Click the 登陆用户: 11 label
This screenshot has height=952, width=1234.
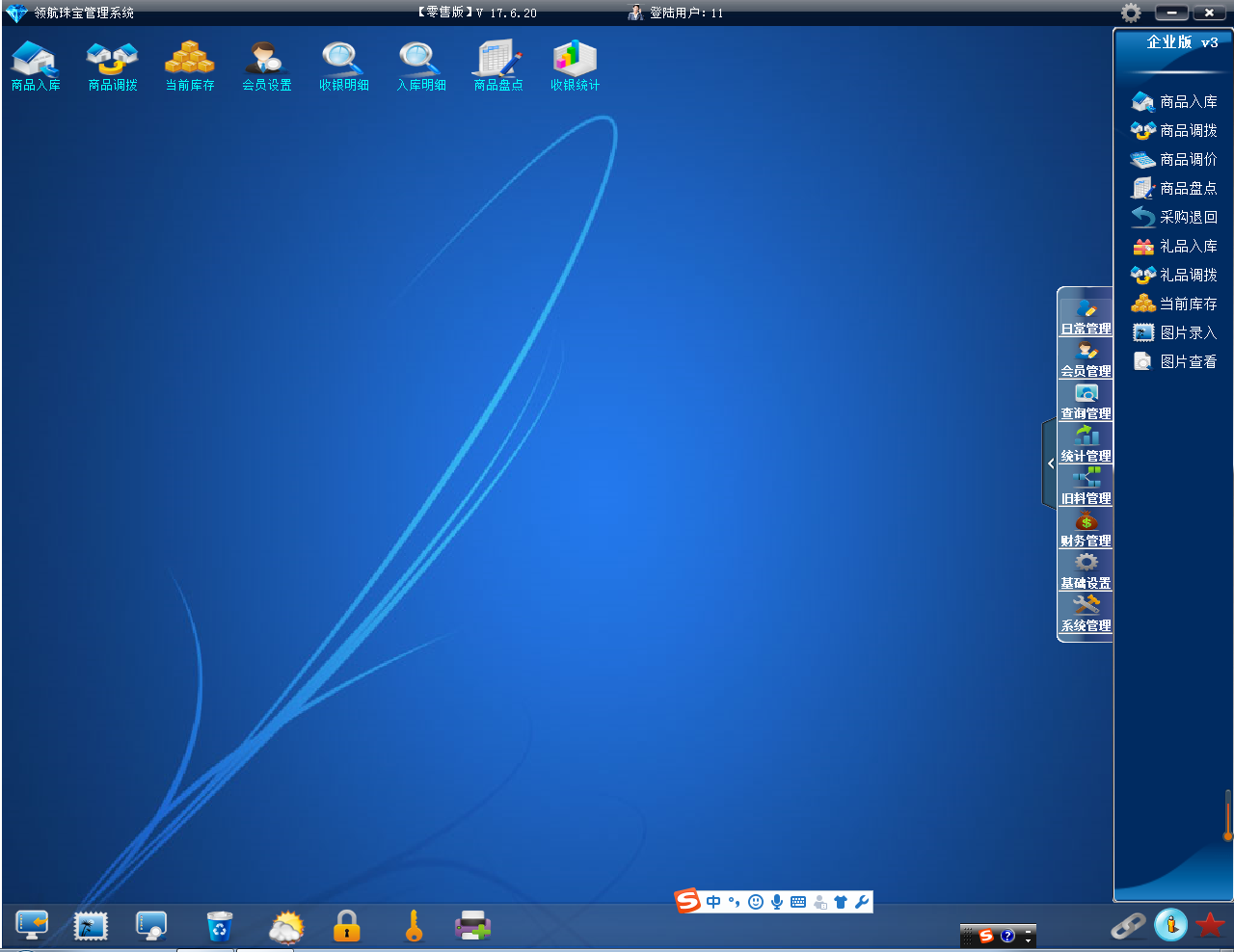coord(686,13)
